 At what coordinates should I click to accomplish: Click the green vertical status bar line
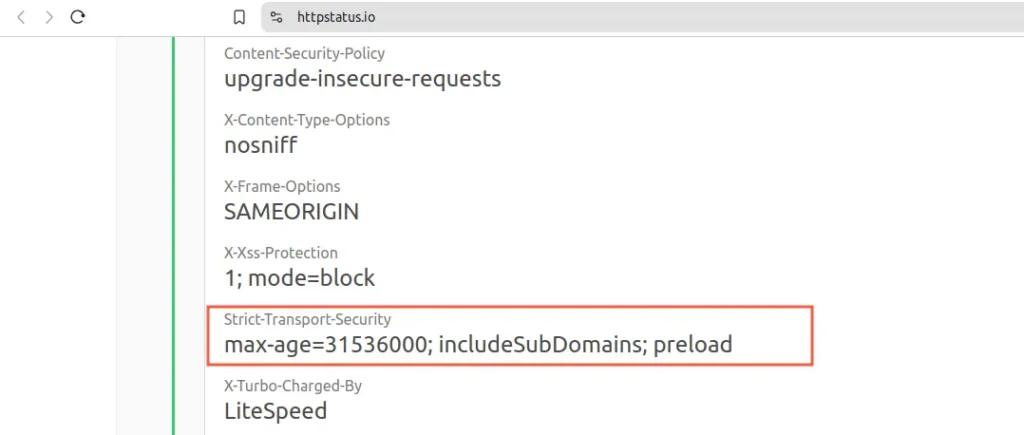tap(174, 236)
